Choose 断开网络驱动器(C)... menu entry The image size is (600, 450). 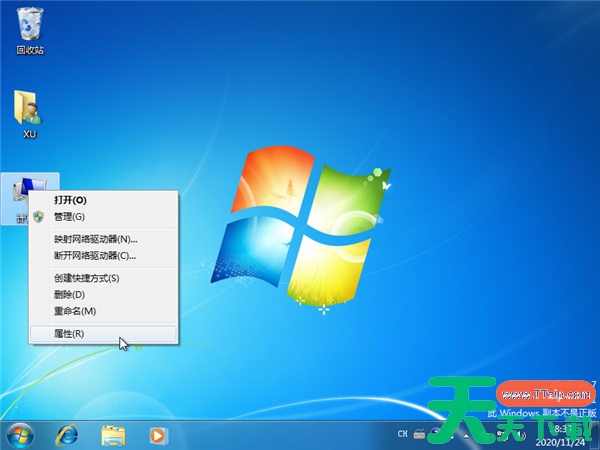coord(95,255)
